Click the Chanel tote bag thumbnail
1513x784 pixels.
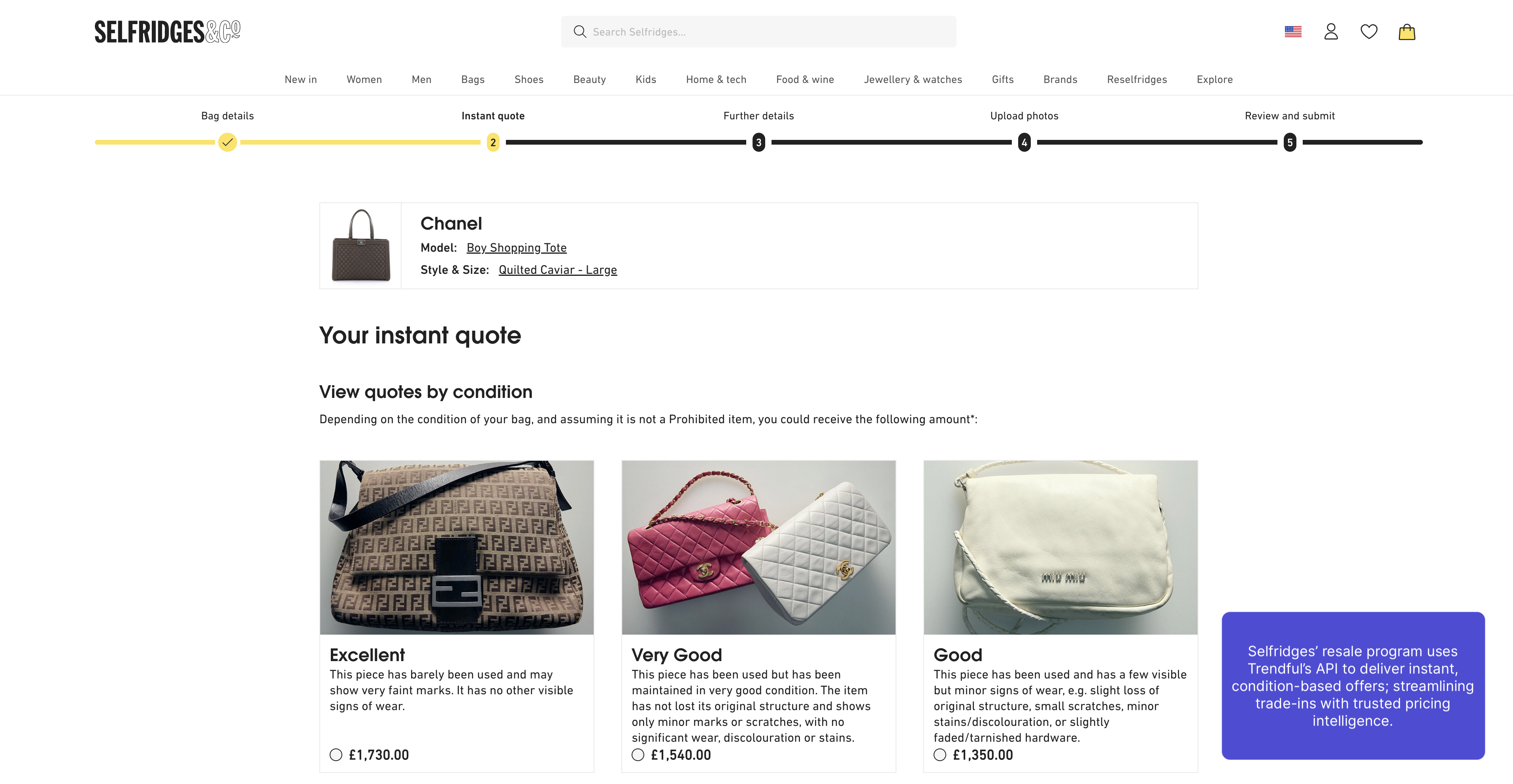click(x=360, y=245)
